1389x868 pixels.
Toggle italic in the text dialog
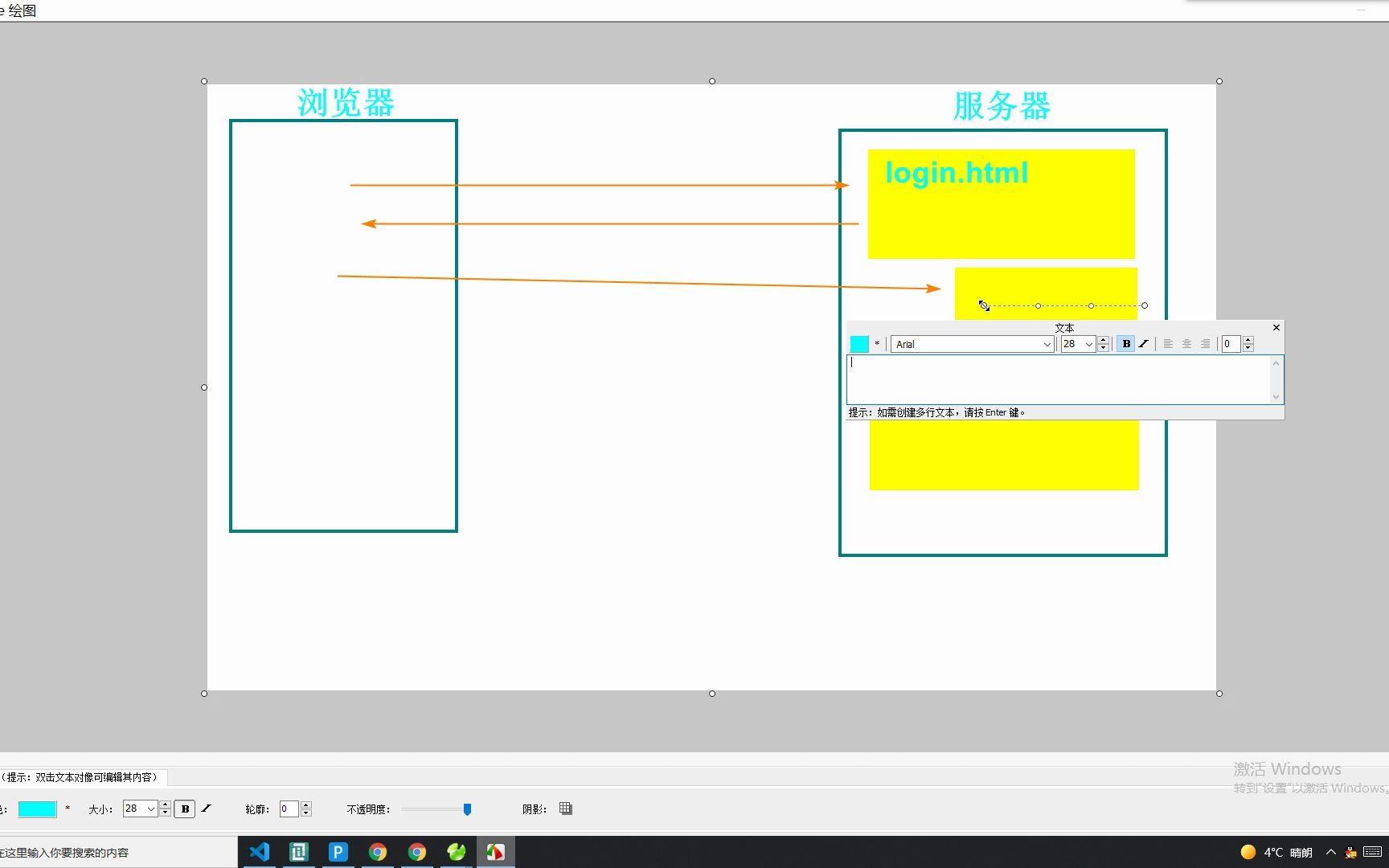pyautogui.click(x=1143, y=344)
